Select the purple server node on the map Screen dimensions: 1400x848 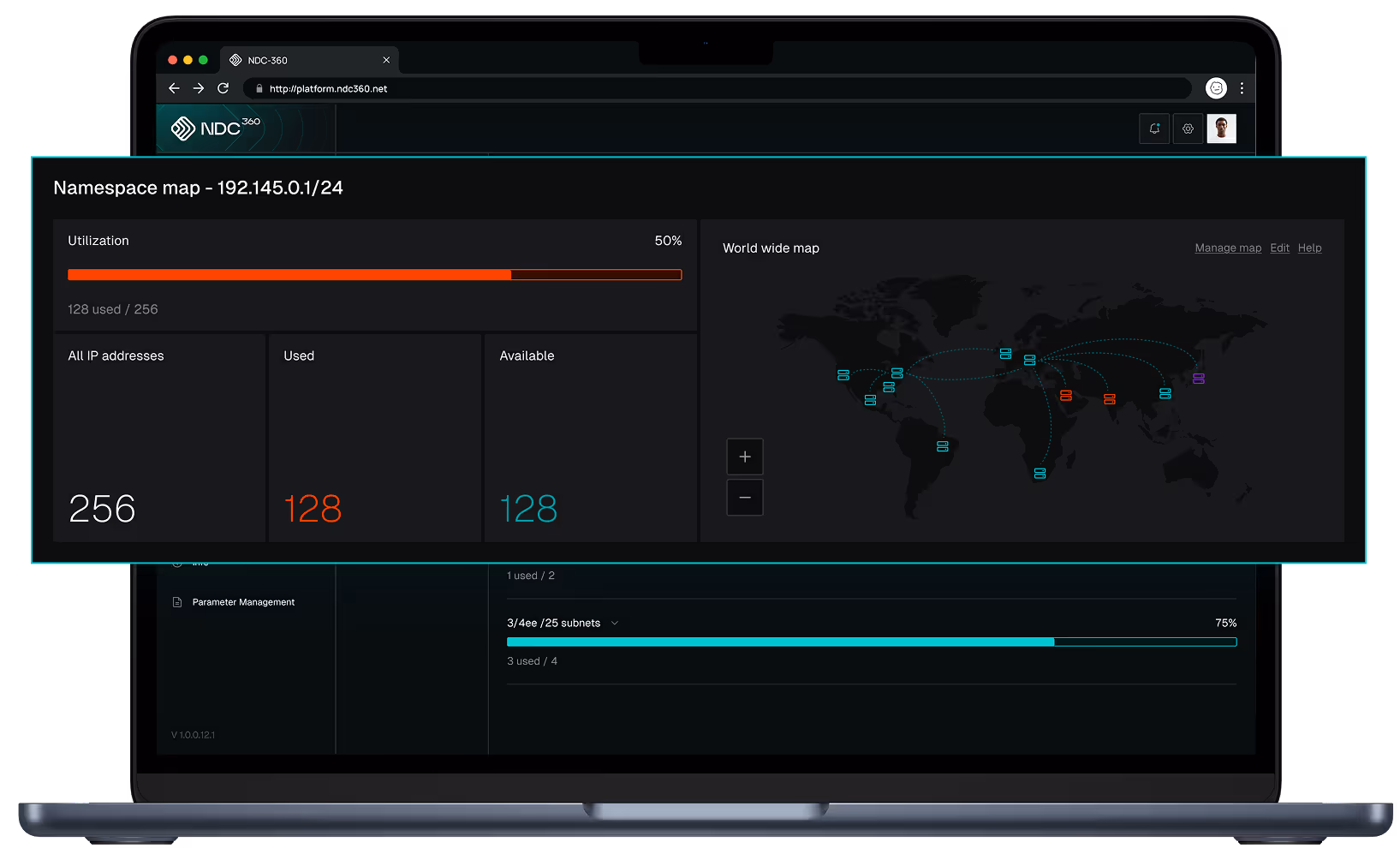pyautogui.click(x=1198, y=378)
